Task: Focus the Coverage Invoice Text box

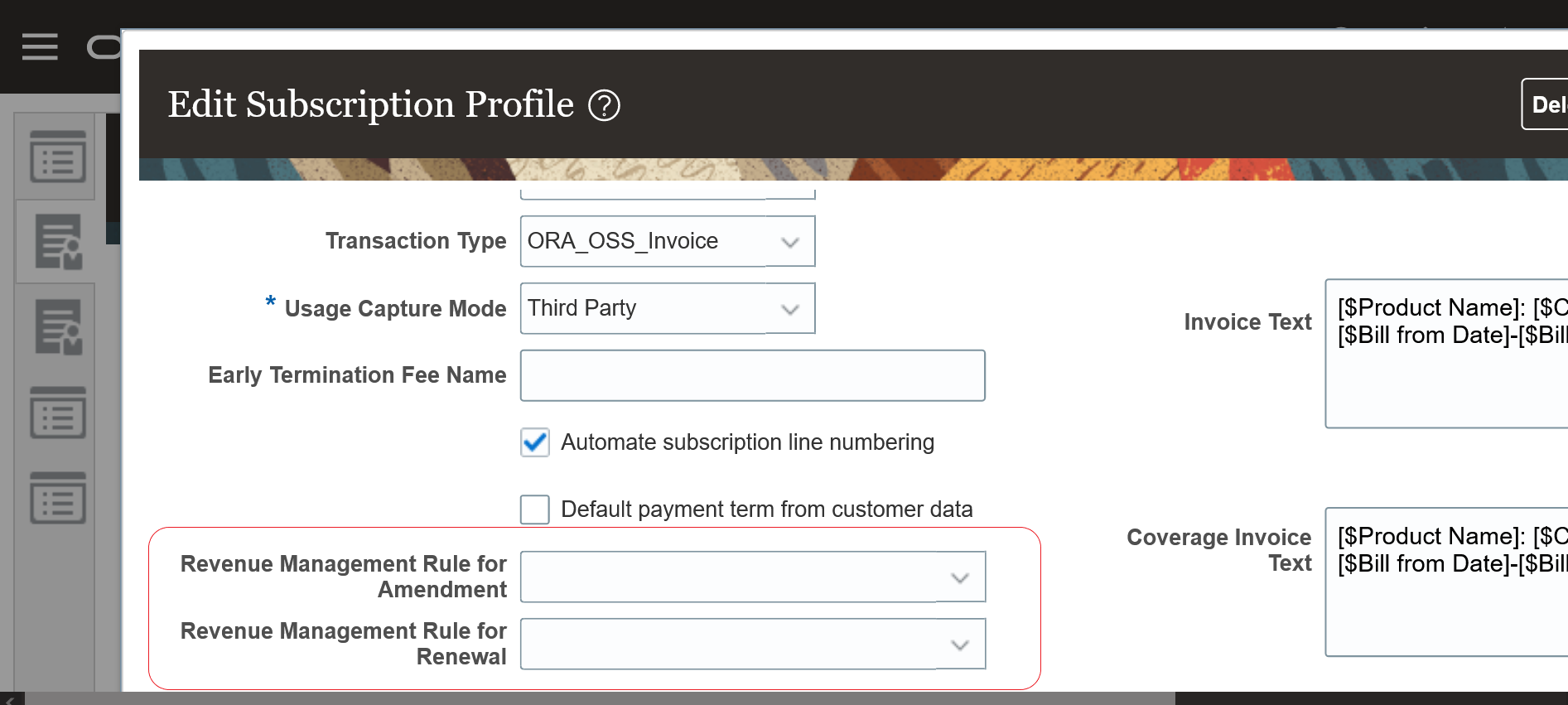Action: [x=1446, y=613]
